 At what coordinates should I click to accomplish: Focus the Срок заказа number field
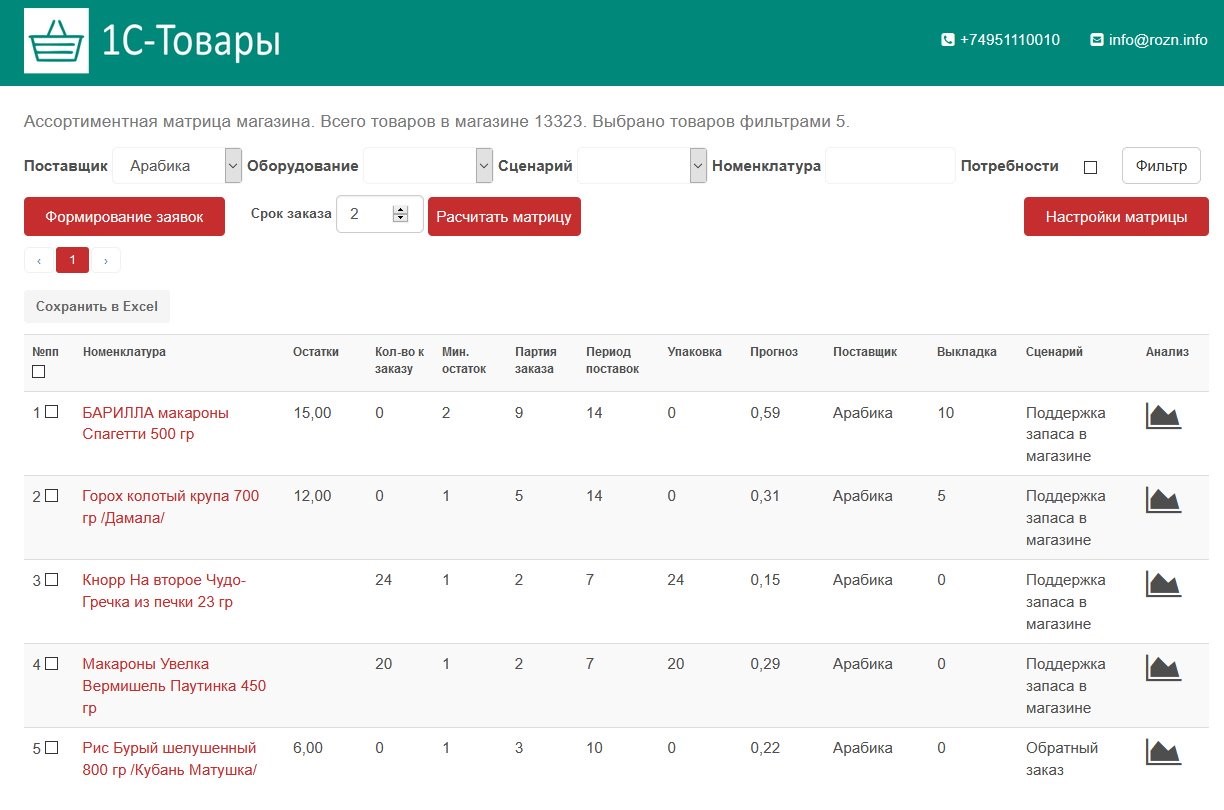click(380, 214)
